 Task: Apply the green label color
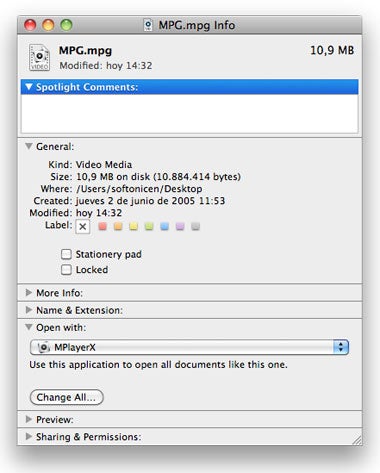tap(149, 226)
